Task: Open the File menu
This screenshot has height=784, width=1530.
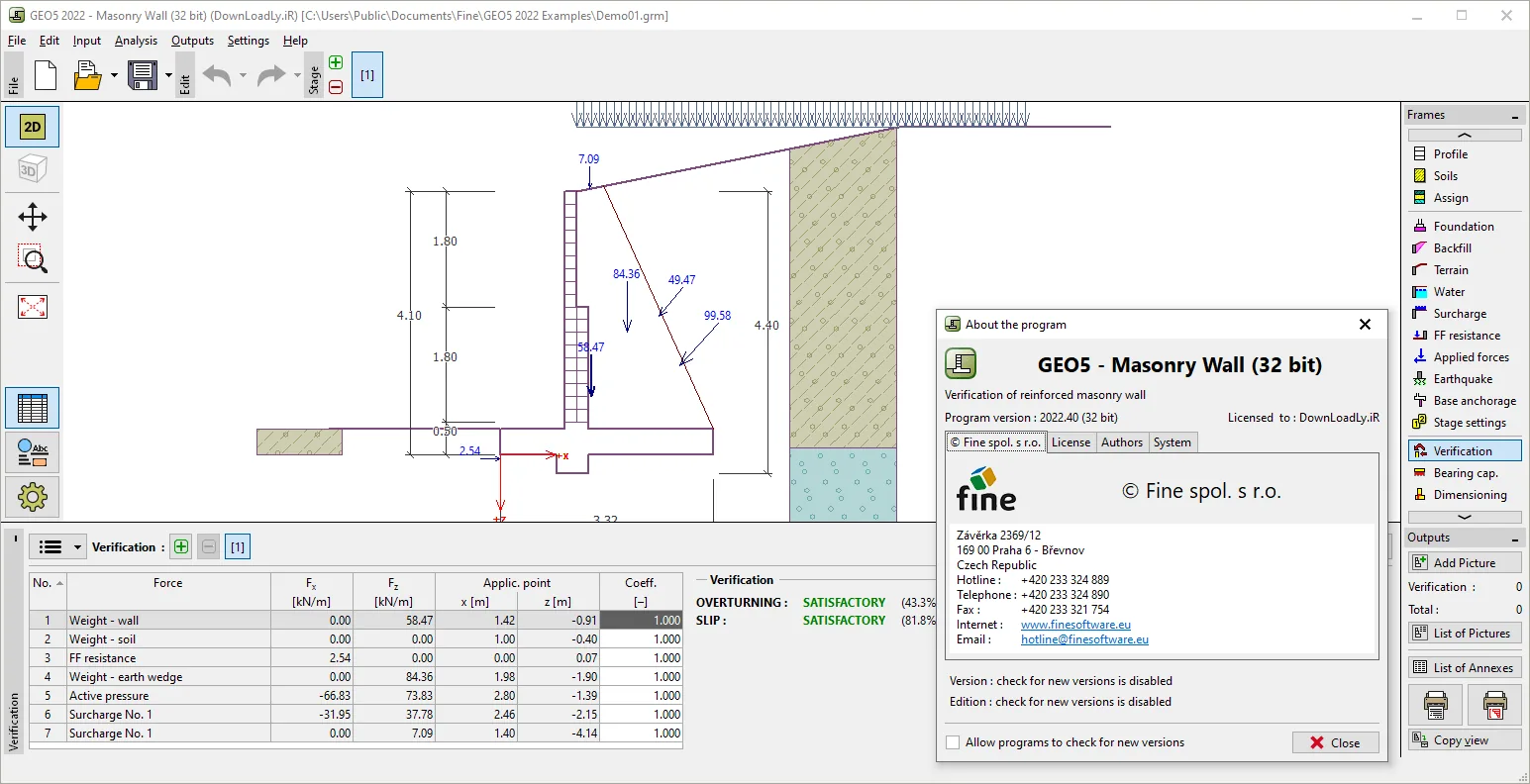Action: click(x=17, y=41)
